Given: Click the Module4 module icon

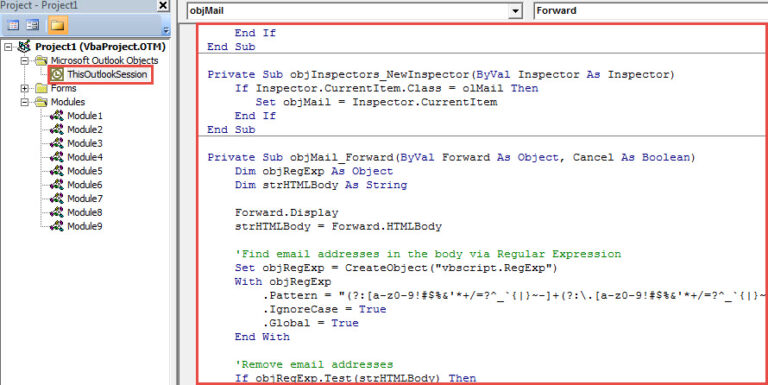Looking at the screenshot, I should [57, 157].
